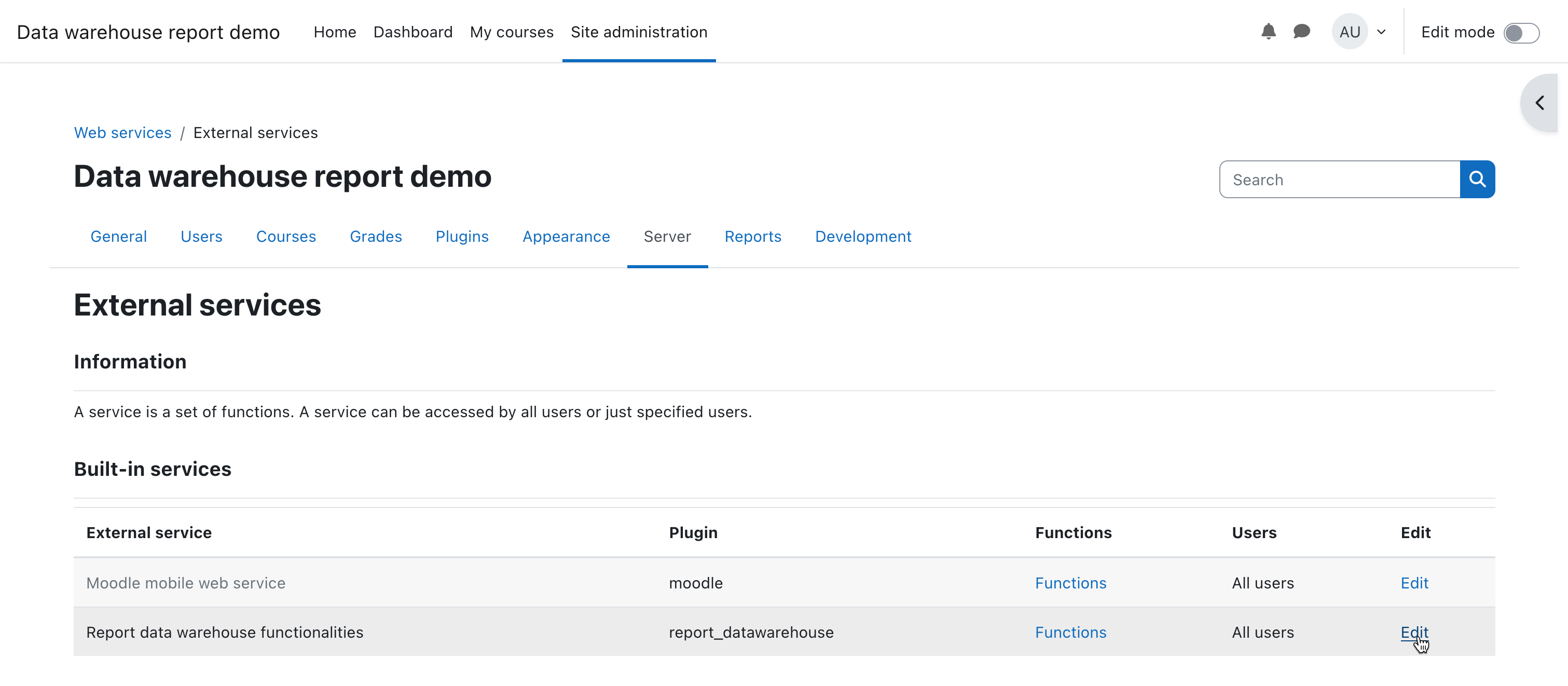The height and width of the screenshot is (686, 1568).
Task: Open My courses in top navigation
Action: click(x=511, y=32)
